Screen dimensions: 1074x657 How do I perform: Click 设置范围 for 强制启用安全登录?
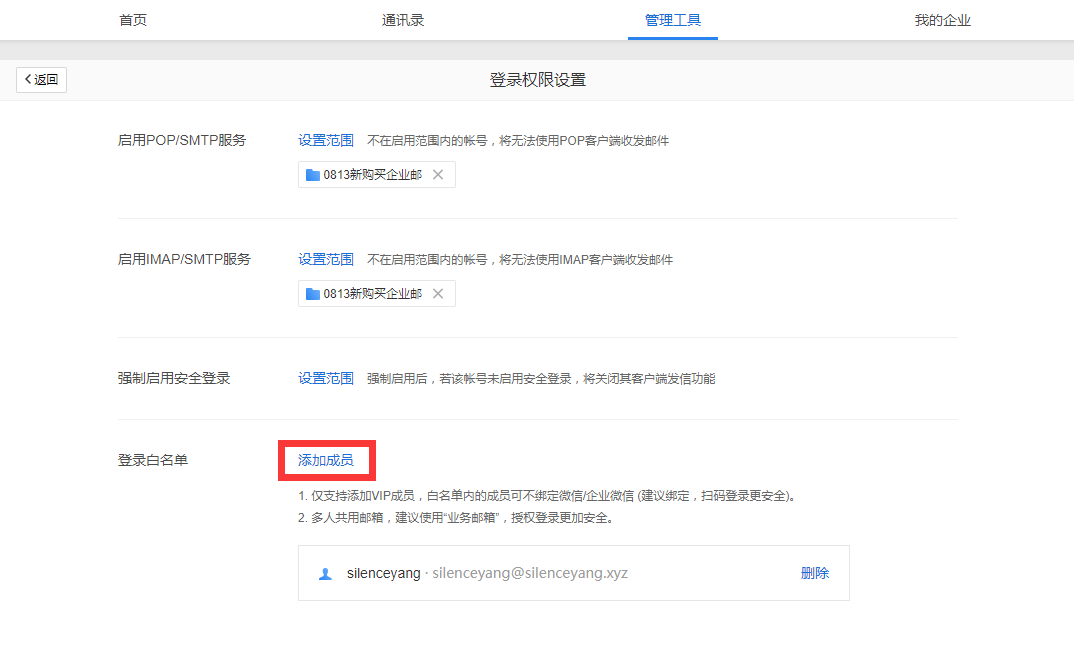click(325, 378)
